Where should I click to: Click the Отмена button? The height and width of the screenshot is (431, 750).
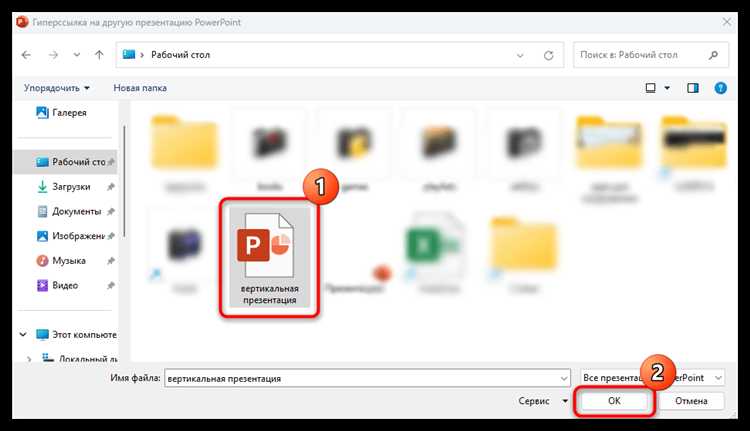coord(691,401)
